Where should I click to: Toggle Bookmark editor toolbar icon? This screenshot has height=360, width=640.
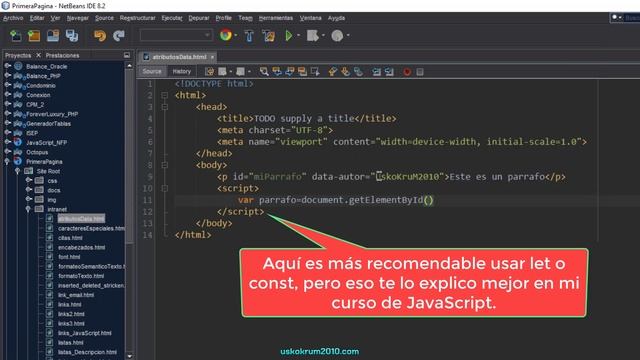[x=358, y=72]
